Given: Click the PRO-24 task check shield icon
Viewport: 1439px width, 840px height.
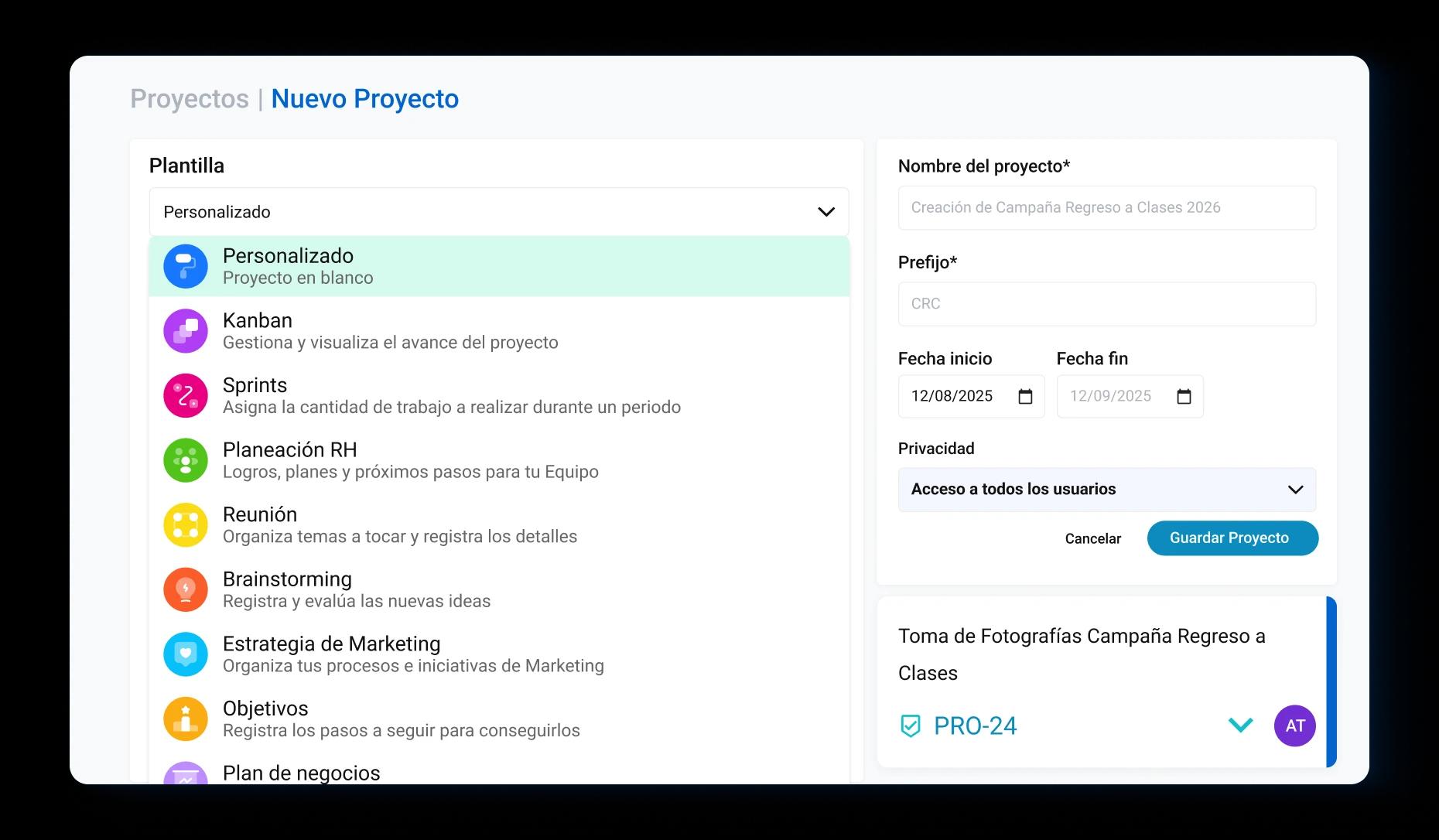Looking at the screenshot, I should pos(911,726).
